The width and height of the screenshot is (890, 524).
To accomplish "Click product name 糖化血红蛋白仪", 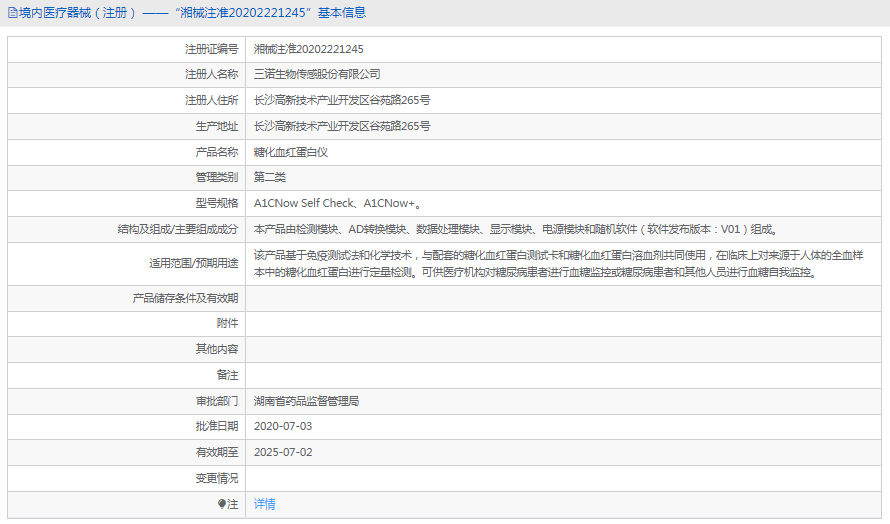I will tap(291, 152).
